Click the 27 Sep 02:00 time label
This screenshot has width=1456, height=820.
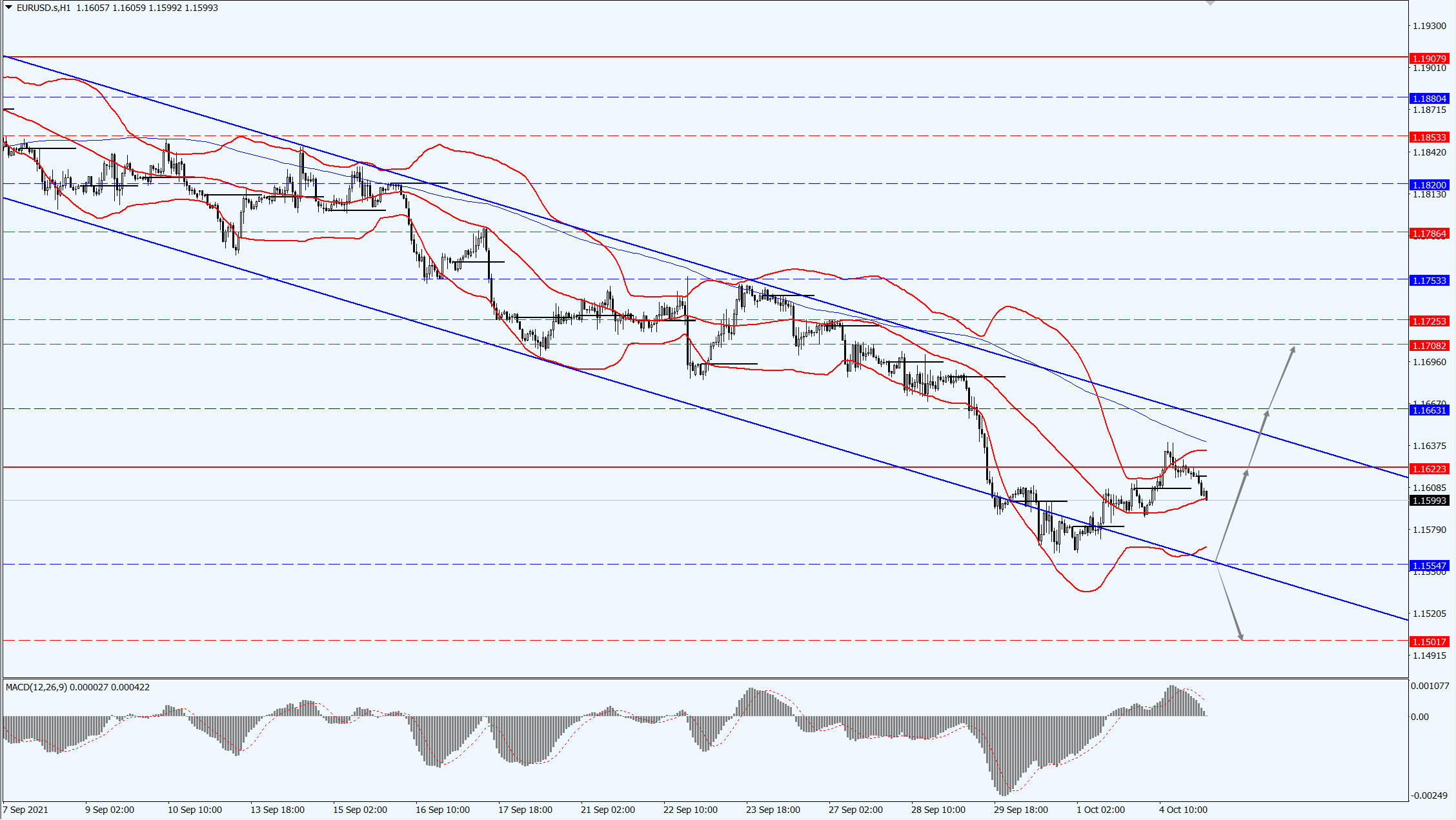click(856, 810)
